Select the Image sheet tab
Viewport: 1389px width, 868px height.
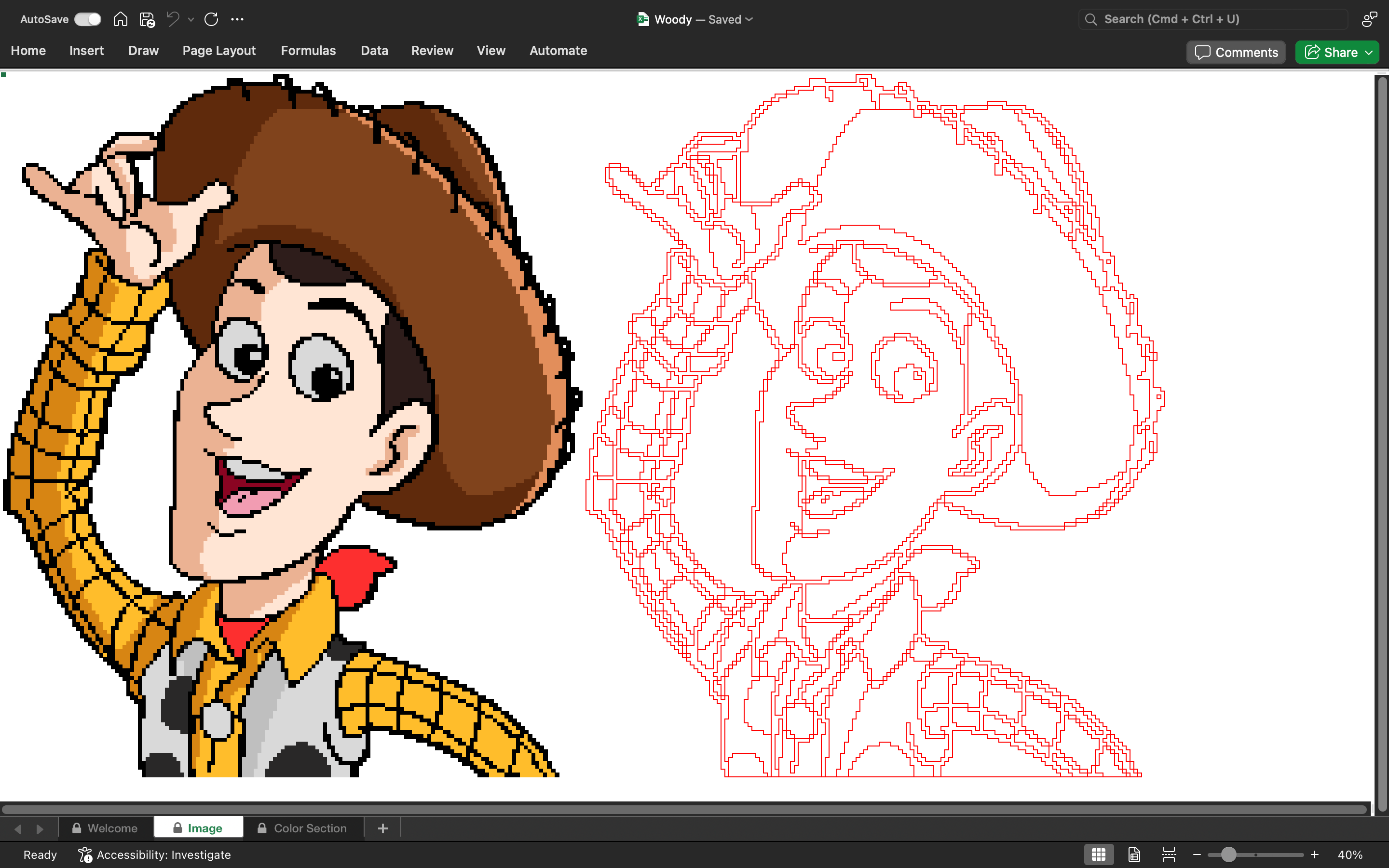coord(198,828)
